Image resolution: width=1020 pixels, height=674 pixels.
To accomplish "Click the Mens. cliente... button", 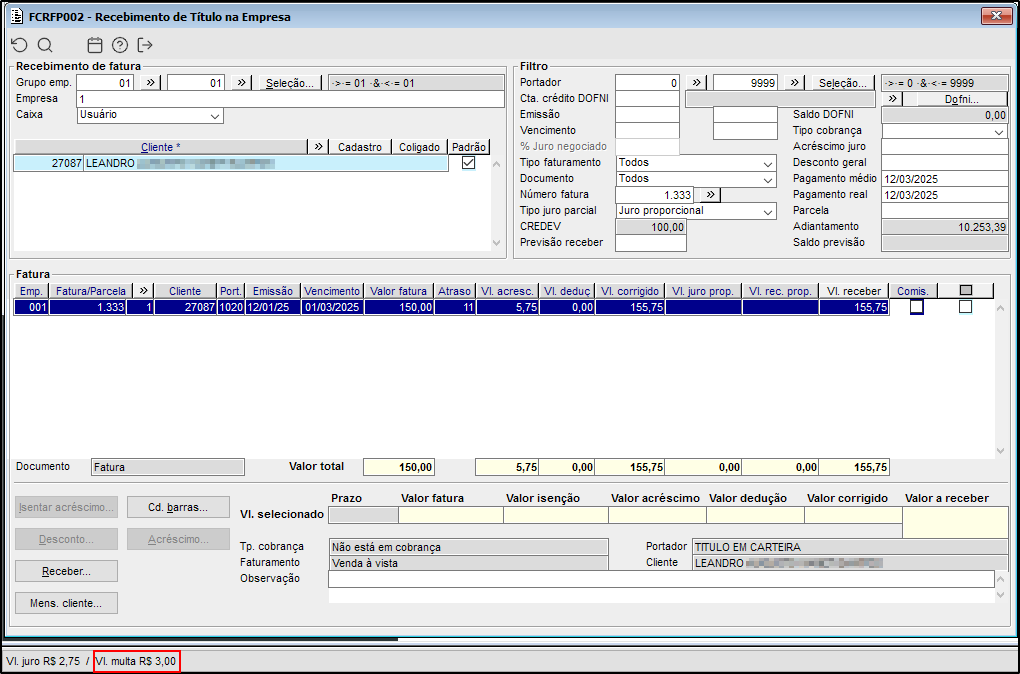I will click(66, 602).
